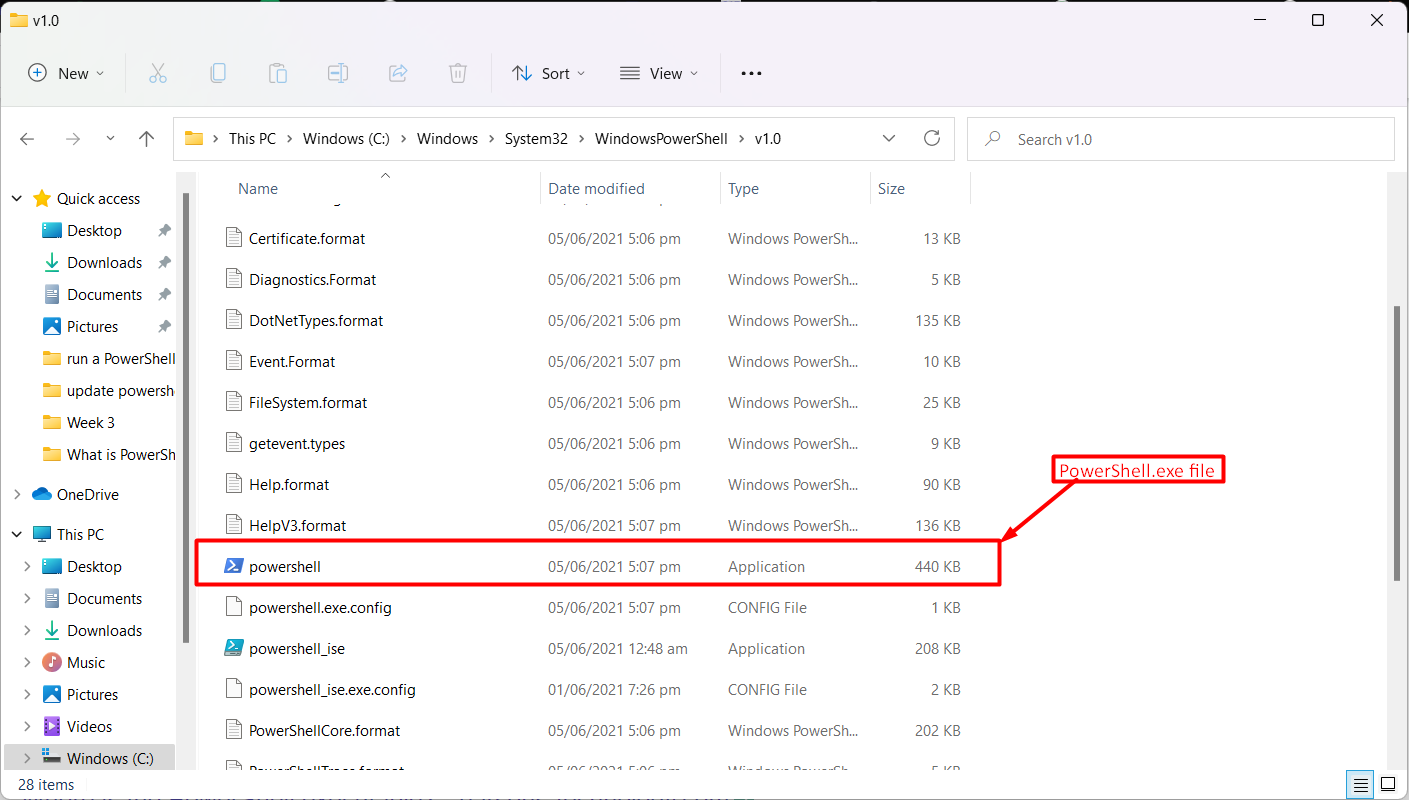This screenshot has height=800, width=1409.
Task: Click the Paste clipboard icon
Action: 277,73
